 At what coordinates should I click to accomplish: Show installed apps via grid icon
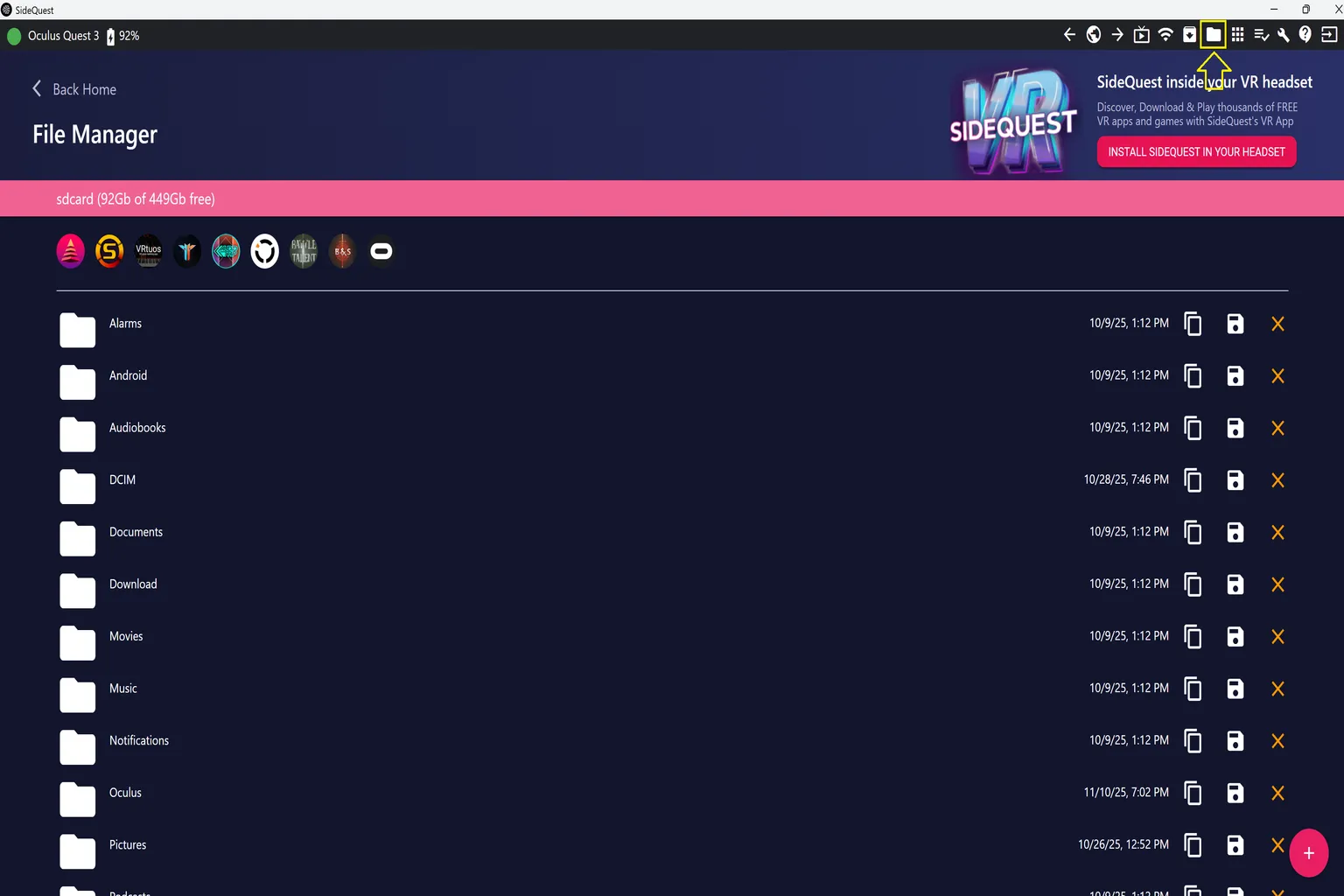[1237, 35]
